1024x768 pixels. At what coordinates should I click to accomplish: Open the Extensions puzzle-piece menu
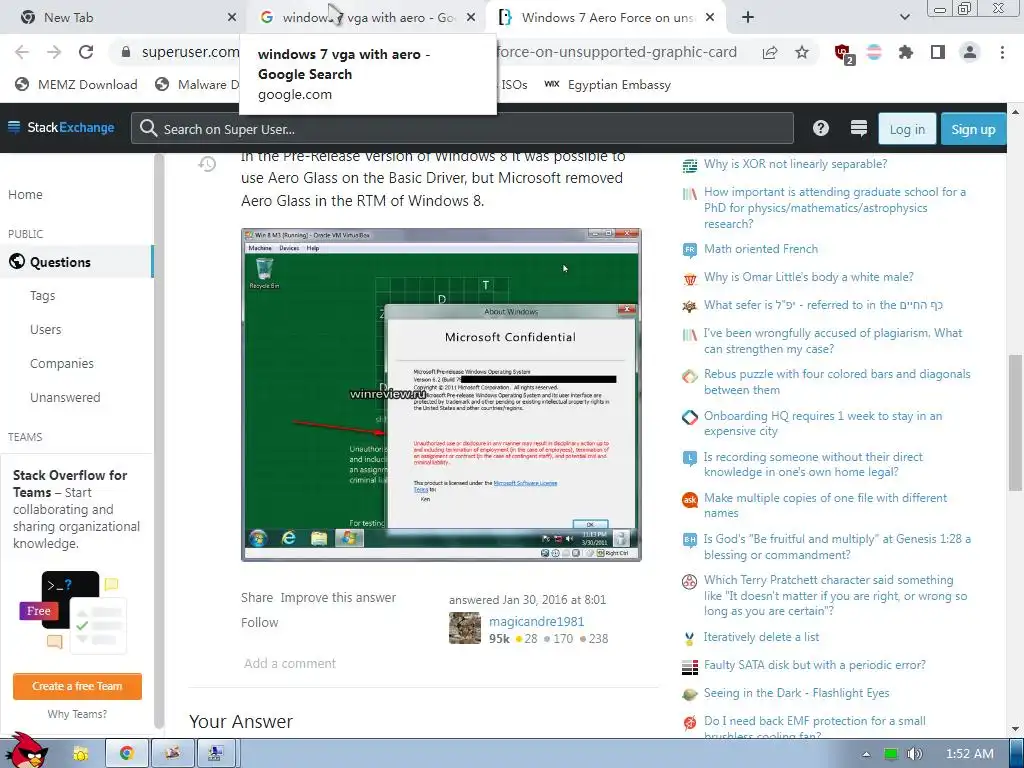point(906,52)
